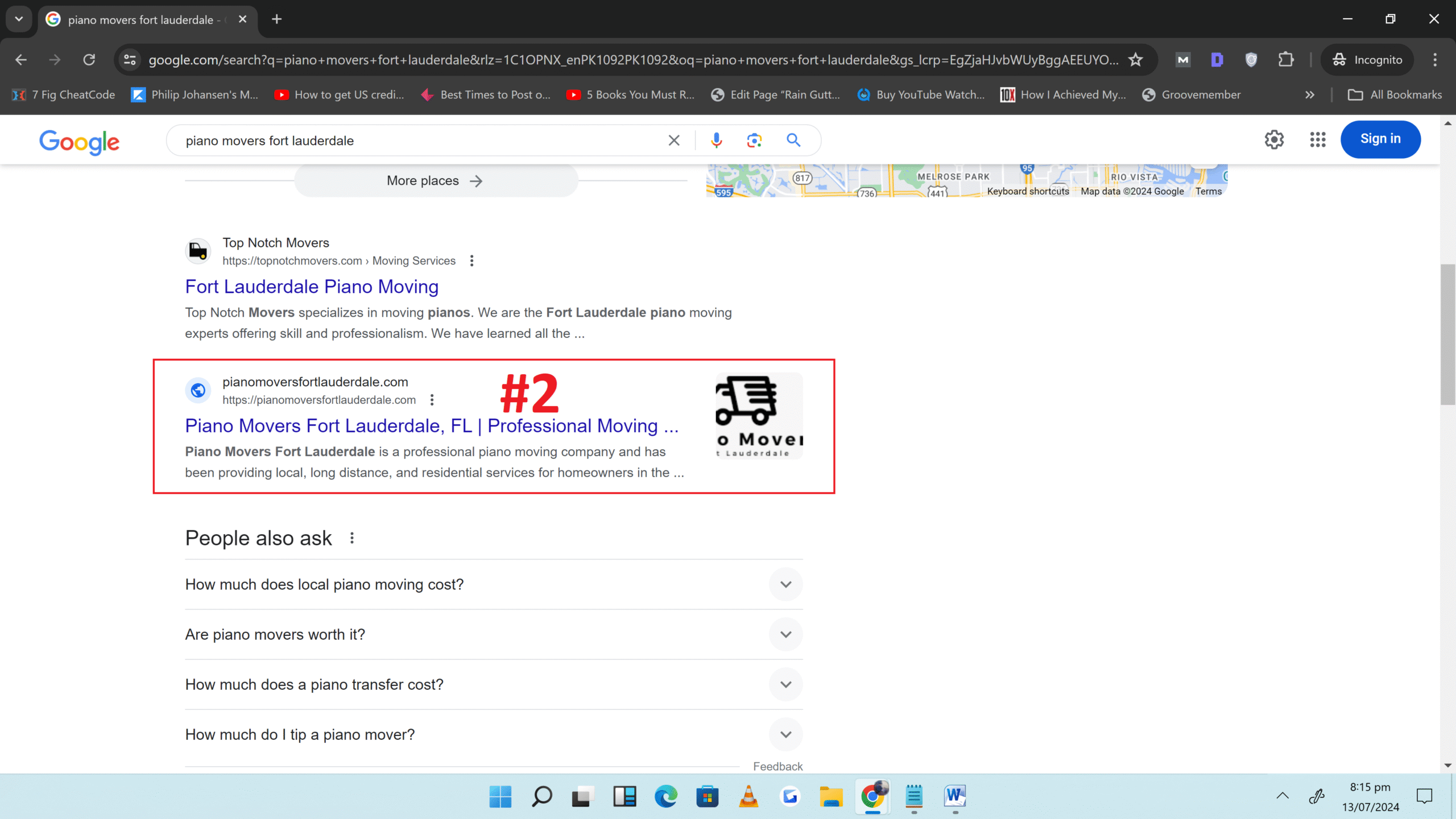Bookmark this page with the star icon
The width and height of the screenshot is (1456, 819).
pyautogui.click(x=1136, y=60)
